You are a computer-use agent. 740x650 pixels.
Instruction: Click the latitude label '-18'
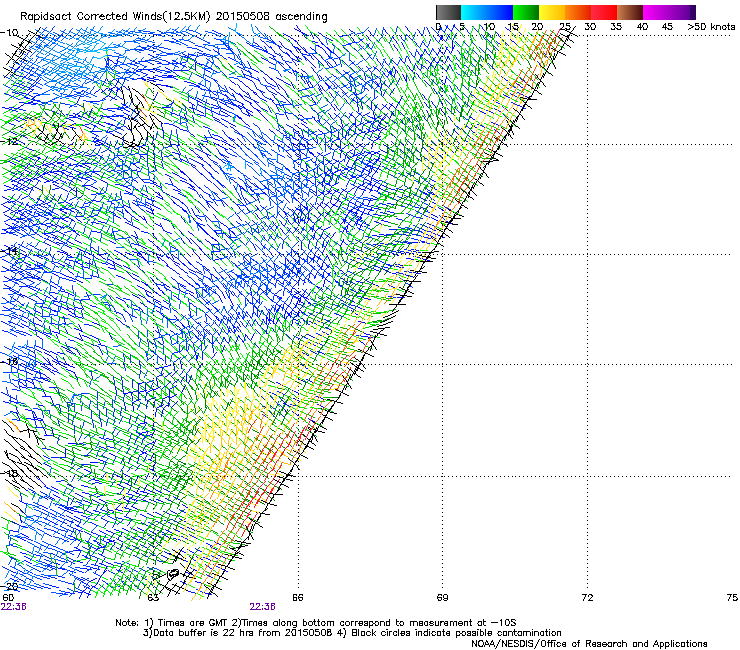pyautogui.click(x=9, y=473)
